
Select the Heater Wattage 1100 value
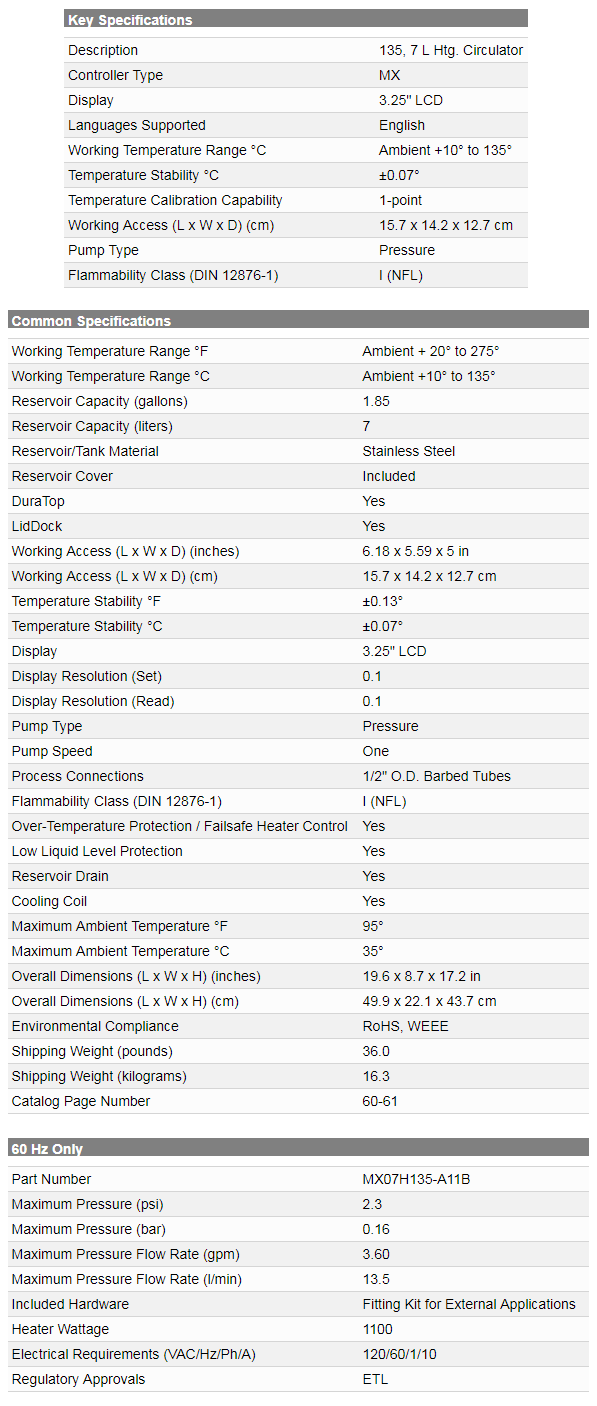(377, 1329)
